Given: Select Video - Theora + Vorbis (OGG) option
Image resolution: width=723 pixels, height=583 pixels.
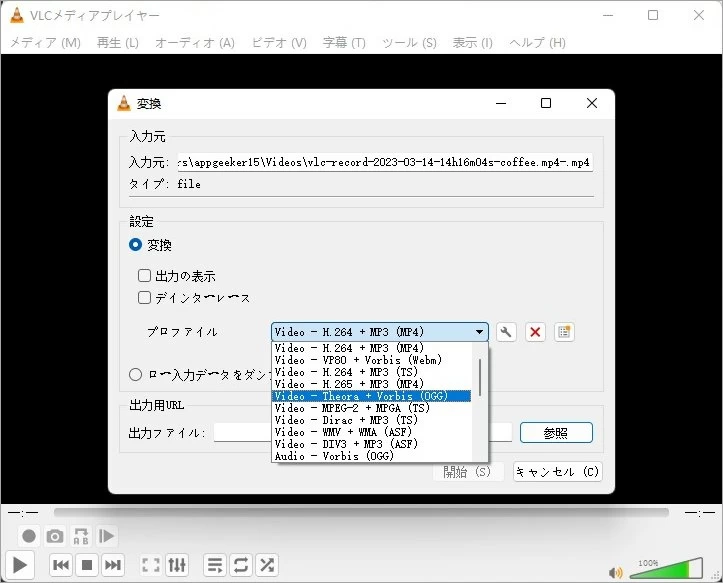Looking at the screenshot, I should pyautogui.click(x=372, y=396).
